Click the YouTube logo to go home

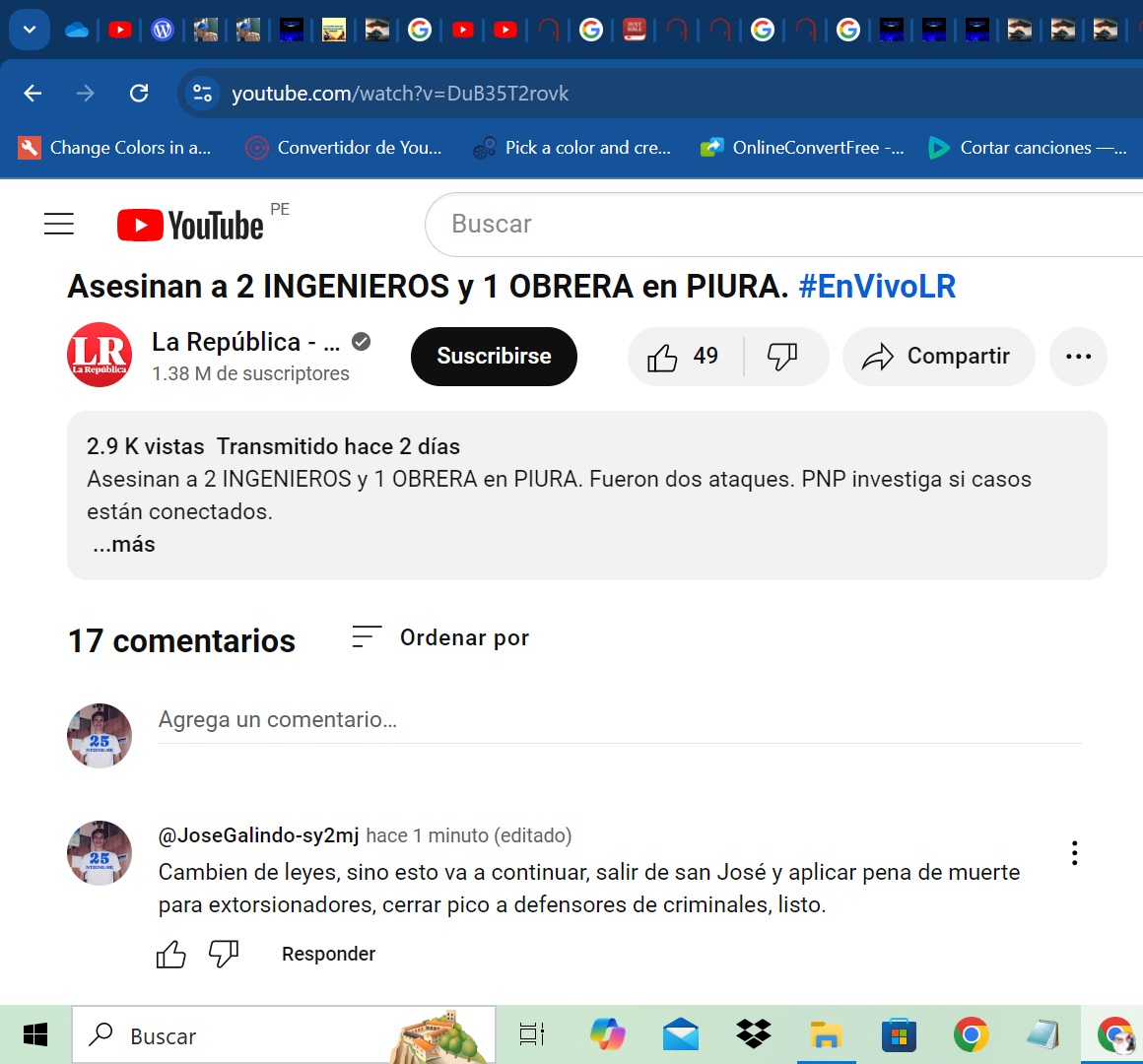[191, 226]
